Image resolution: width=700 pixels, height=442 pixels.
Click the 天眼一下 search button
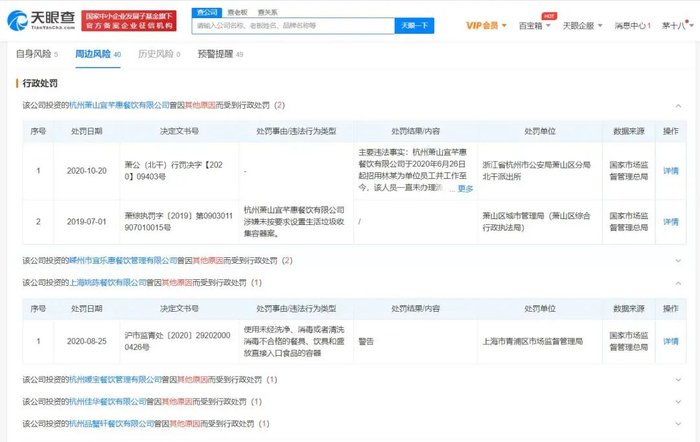[414, 27]
